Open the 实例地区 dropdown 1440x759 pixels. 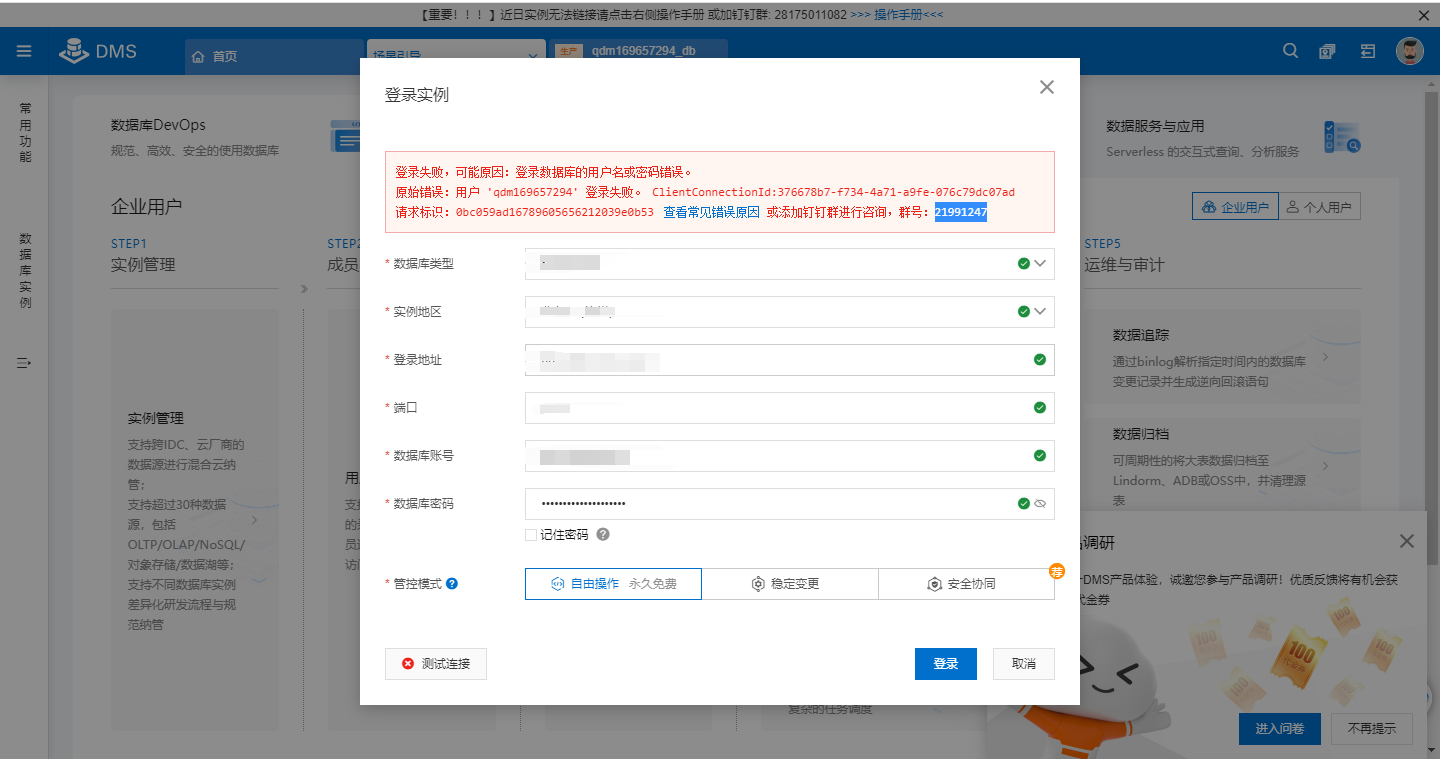789,311
